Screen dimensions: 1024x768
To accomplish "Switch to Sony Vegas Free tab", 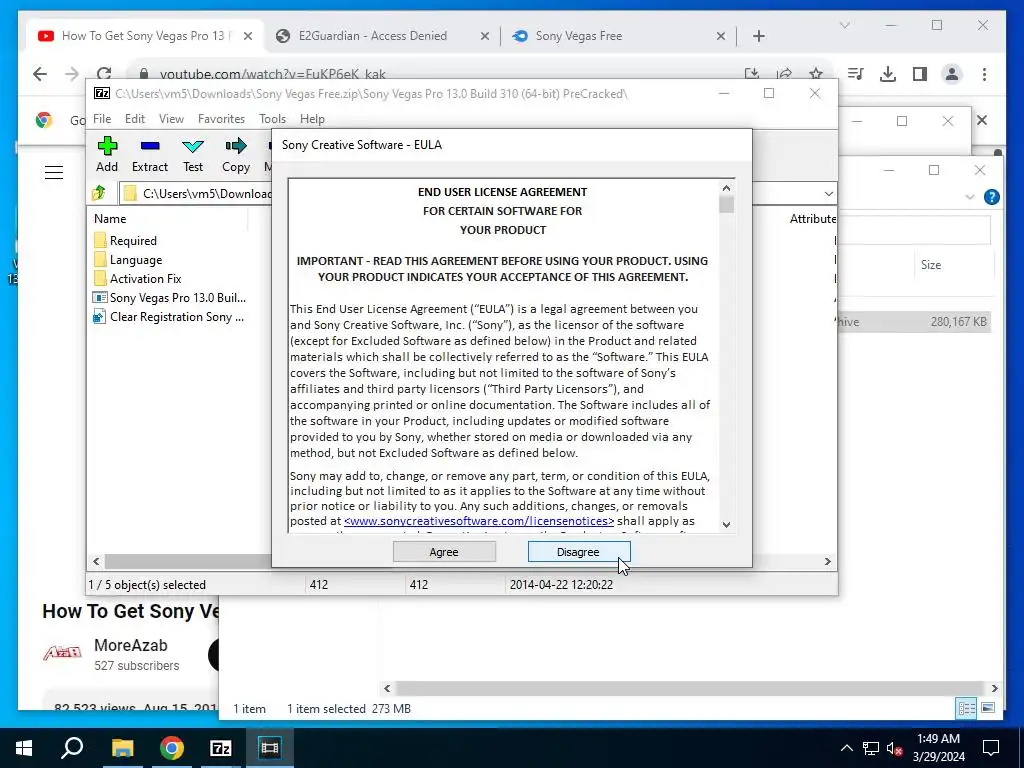I will click(618, 36).
